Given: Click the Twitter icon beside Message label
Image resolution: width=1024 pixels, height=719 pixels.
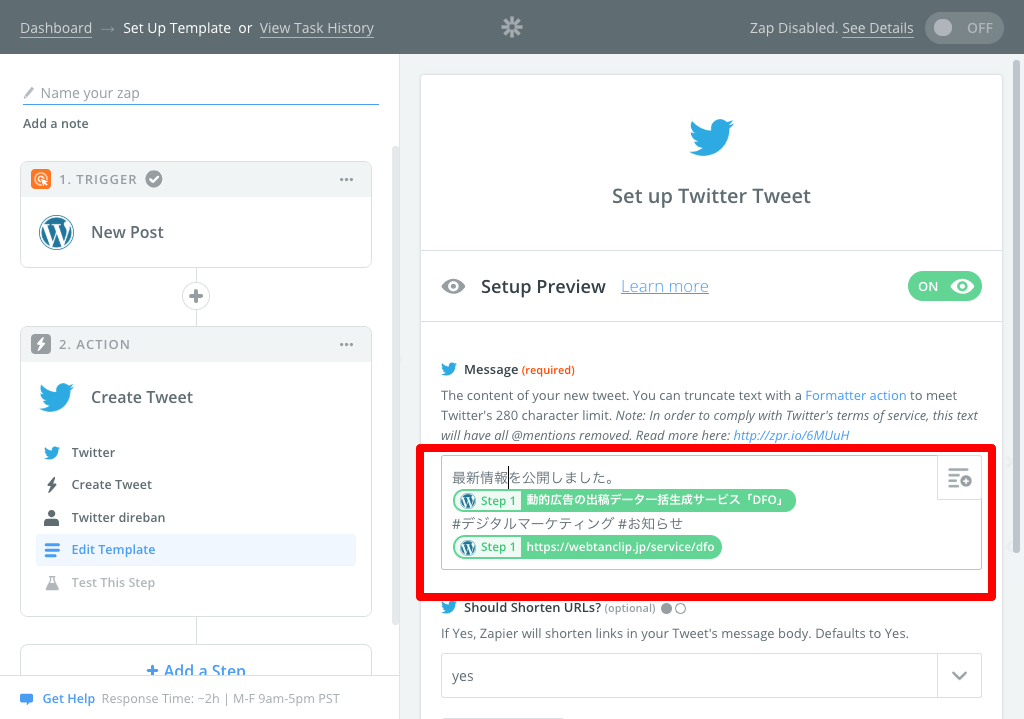Looking at the screenshot, I should [449, 370].
